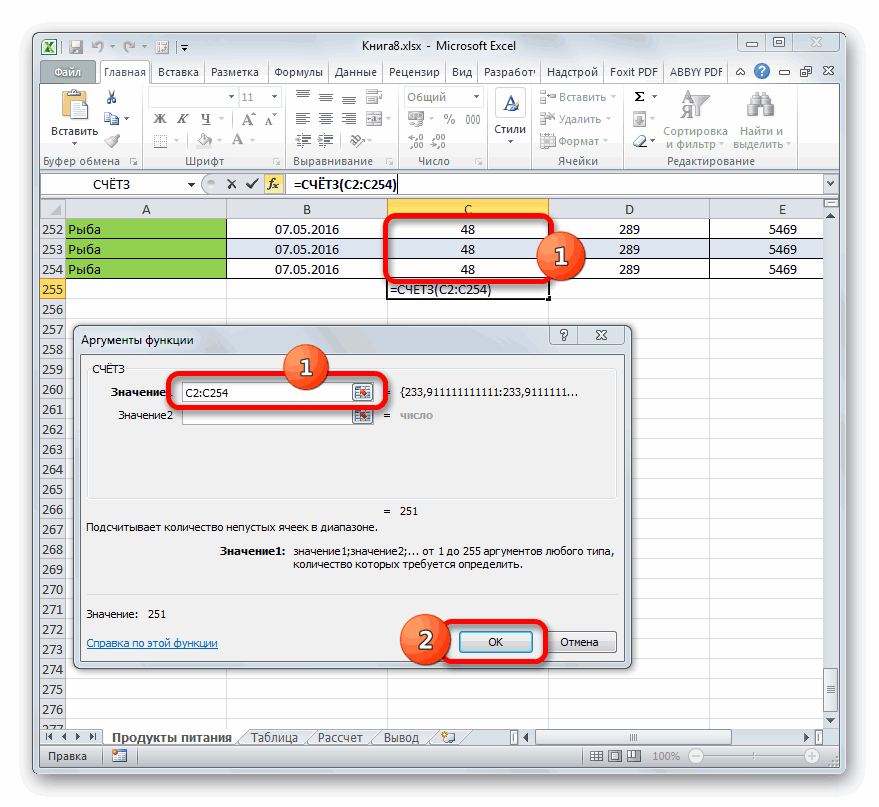The width and height of the screenshot is (879, 807).
Task: Click the Increase Font Size icon
Action: click(248, 119)
